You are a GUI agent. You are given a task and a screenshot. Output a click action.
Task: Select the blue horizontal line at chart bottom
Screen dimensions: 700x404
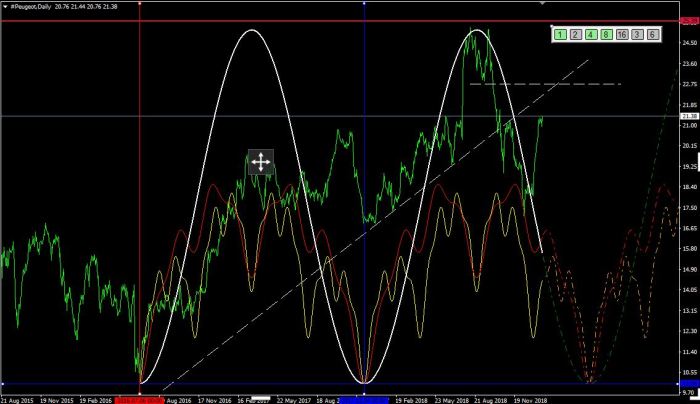(300, 383)
